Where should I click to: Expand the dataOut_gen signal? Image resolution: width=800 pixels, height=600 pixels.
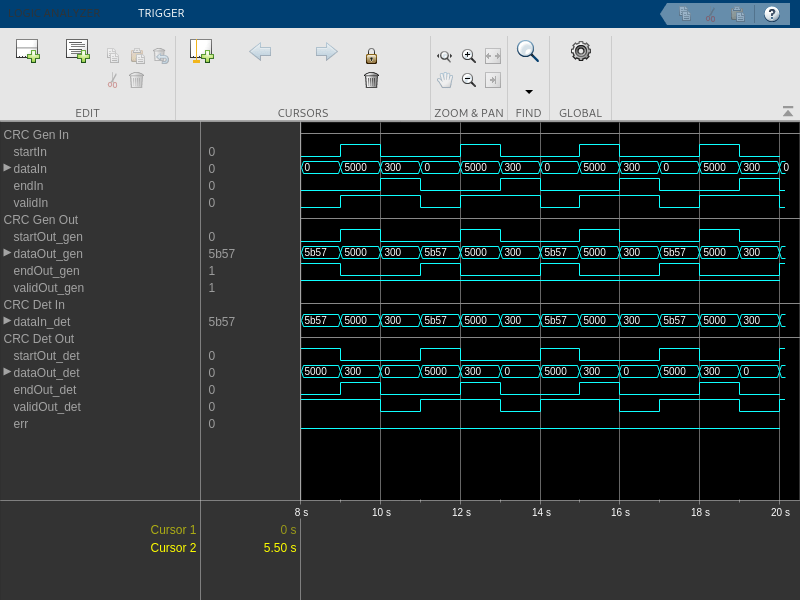8,253
